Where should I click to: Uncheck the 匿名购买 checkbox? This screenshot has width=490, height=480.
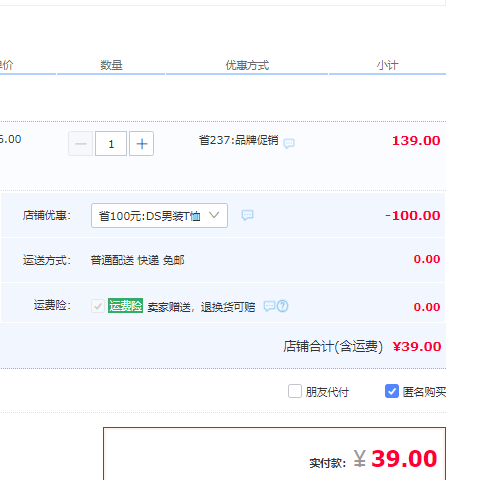[392, 391]
